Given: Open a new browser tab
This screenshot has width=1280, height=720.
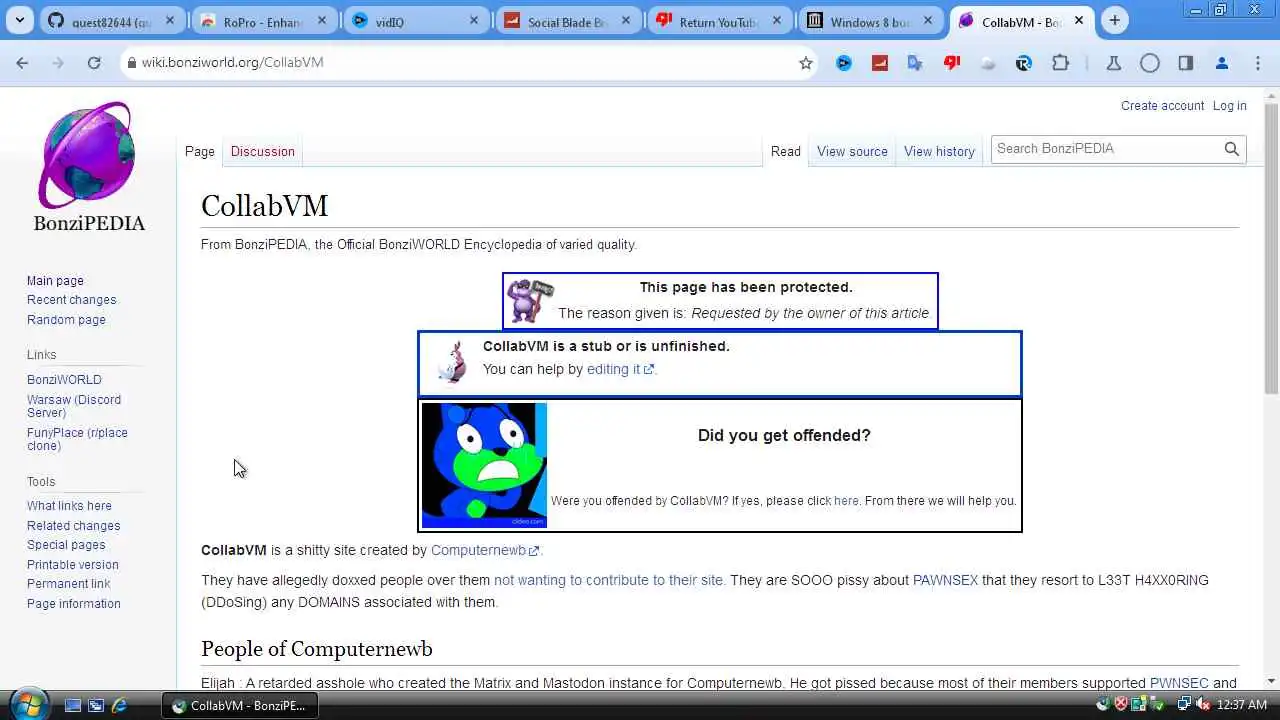Looking at the screenshot, I should 1114,20.
